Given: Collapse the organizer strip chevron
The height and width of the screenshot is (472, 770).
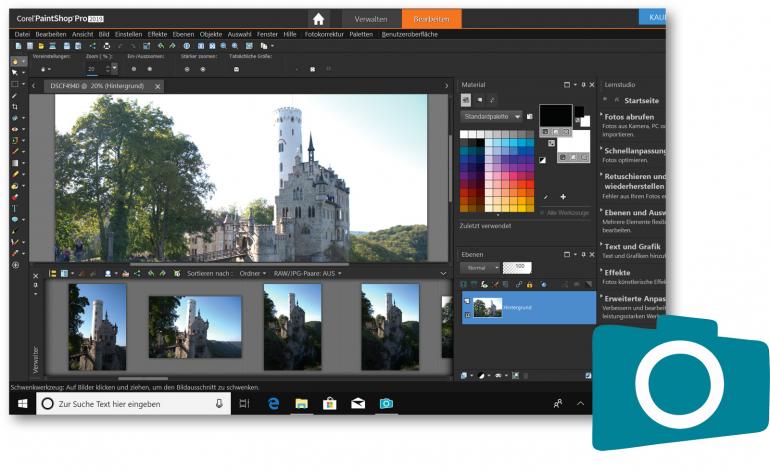Looking at the screenshot, I should pos(443,274).
